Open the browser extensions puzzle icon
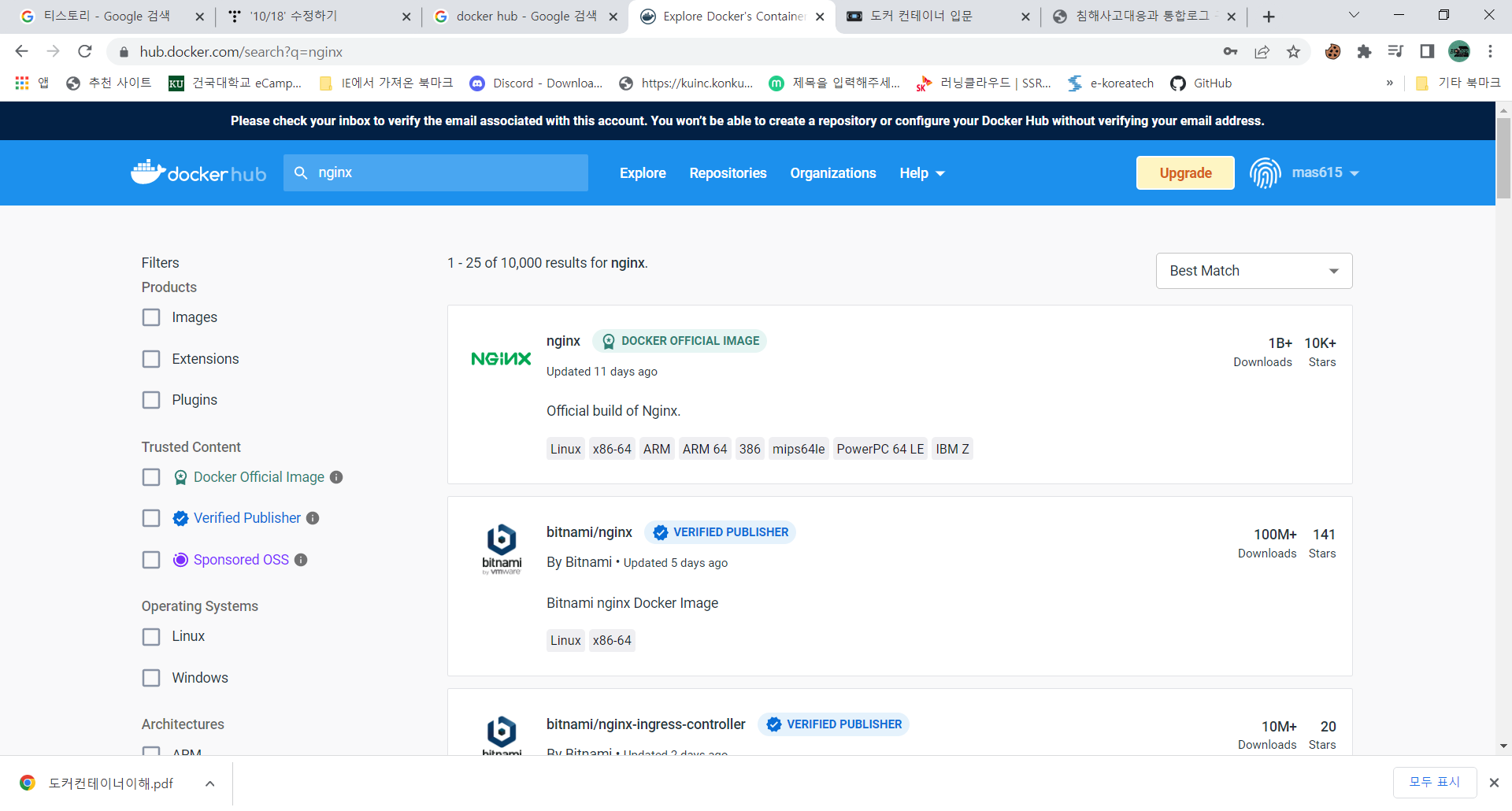 (x=1364, y=51)
